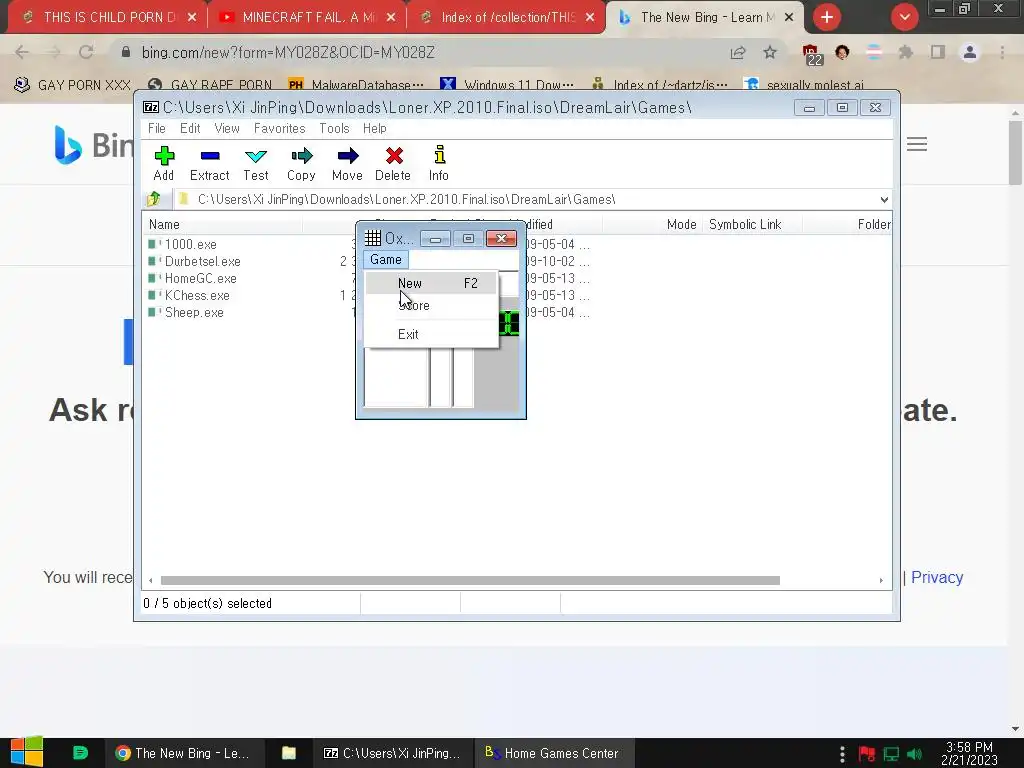The height and width of the screenshot is (768, 1024).
Task: Click the Extract toolbar icon
Action: click(210, 163)
